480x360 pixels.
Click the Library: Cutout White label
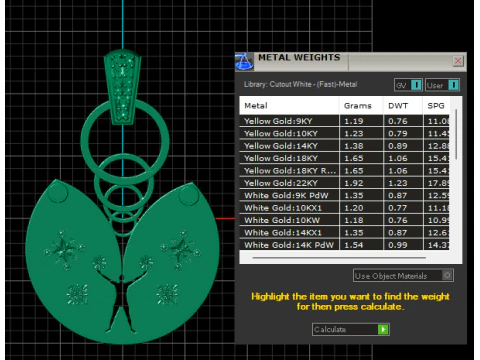coord(300,84)
